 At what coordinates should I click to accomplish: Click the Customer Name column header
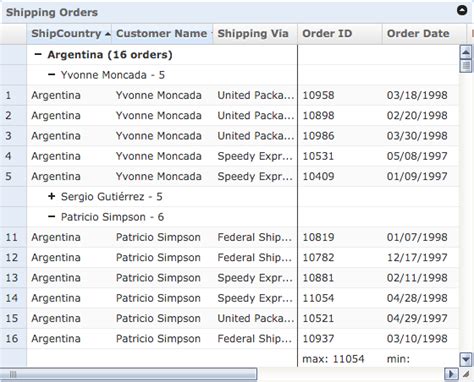click(162, 34)
